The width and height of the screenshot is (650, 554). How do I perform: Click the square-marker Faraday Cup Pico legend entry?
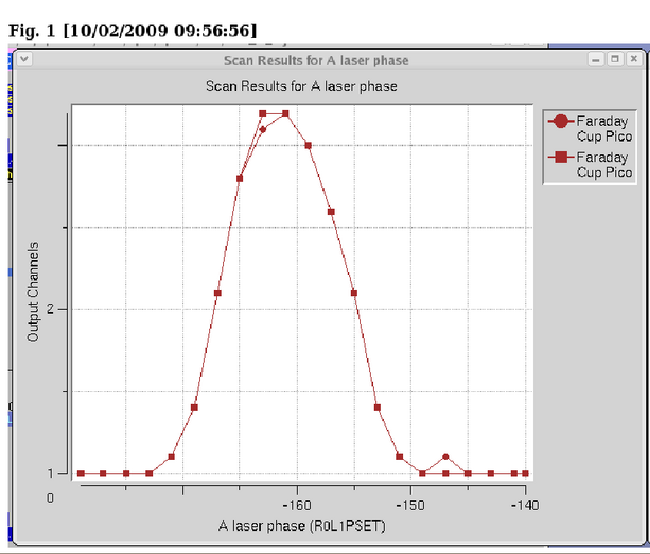click(x=591, y=165)
